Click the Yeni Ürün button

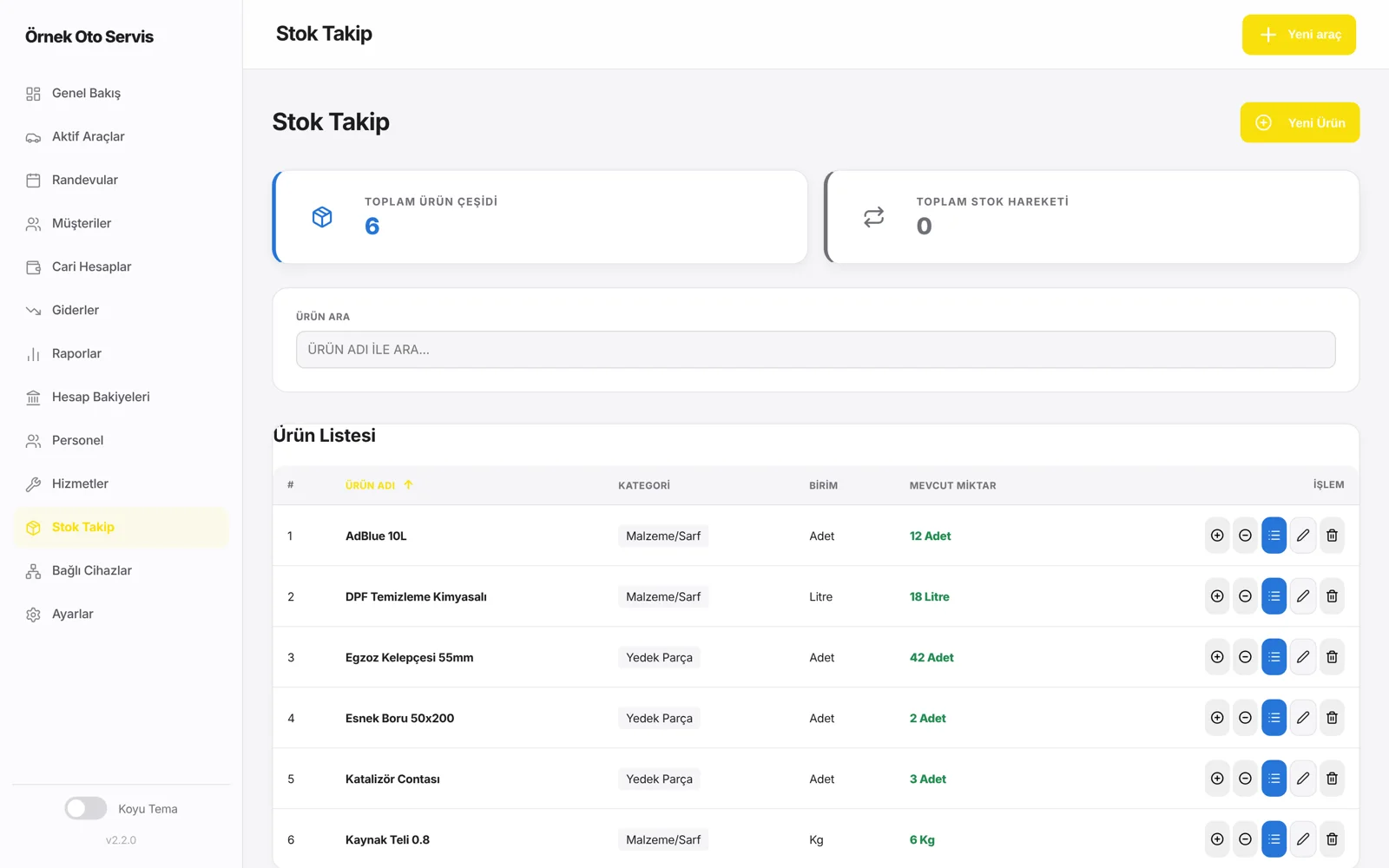pos(1300,122)
